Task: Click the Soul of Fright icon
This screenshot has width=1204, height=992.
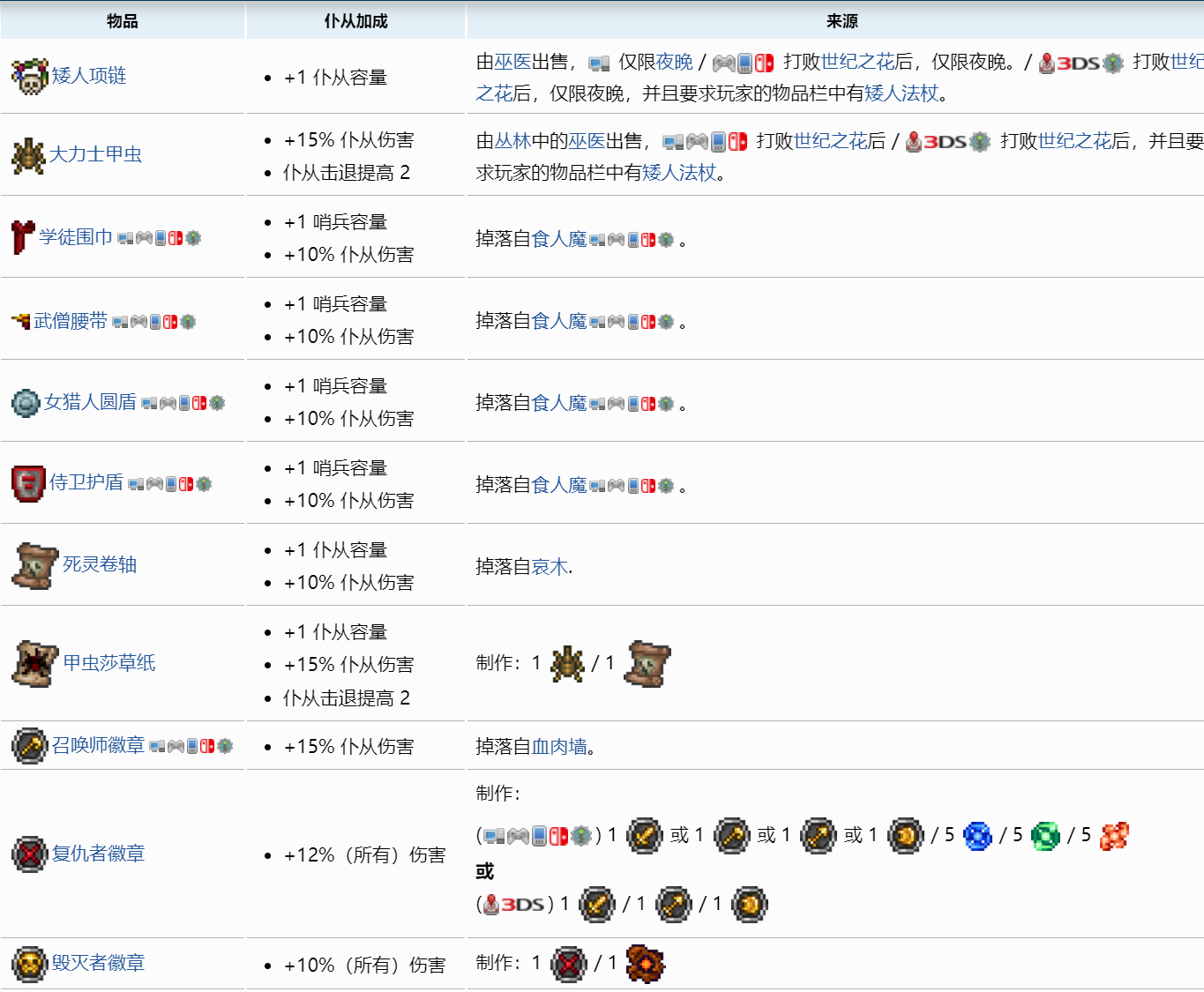Action: (x=1114, y=836)
